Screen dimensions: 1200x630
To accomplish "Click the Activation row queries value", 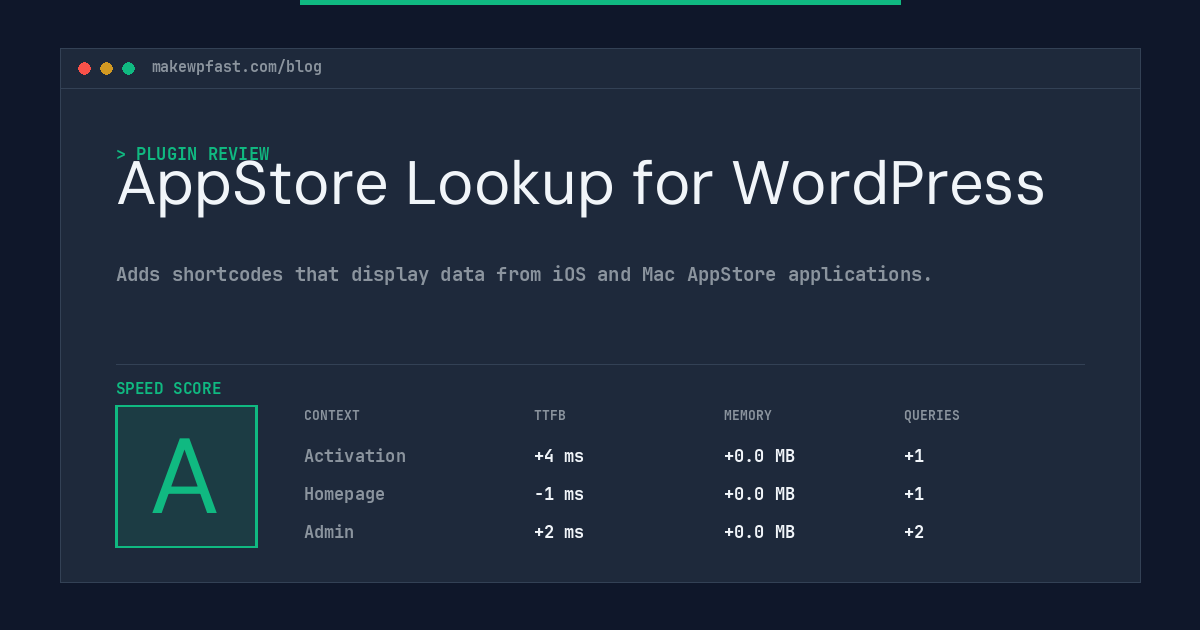I will (x=914, y=456).
